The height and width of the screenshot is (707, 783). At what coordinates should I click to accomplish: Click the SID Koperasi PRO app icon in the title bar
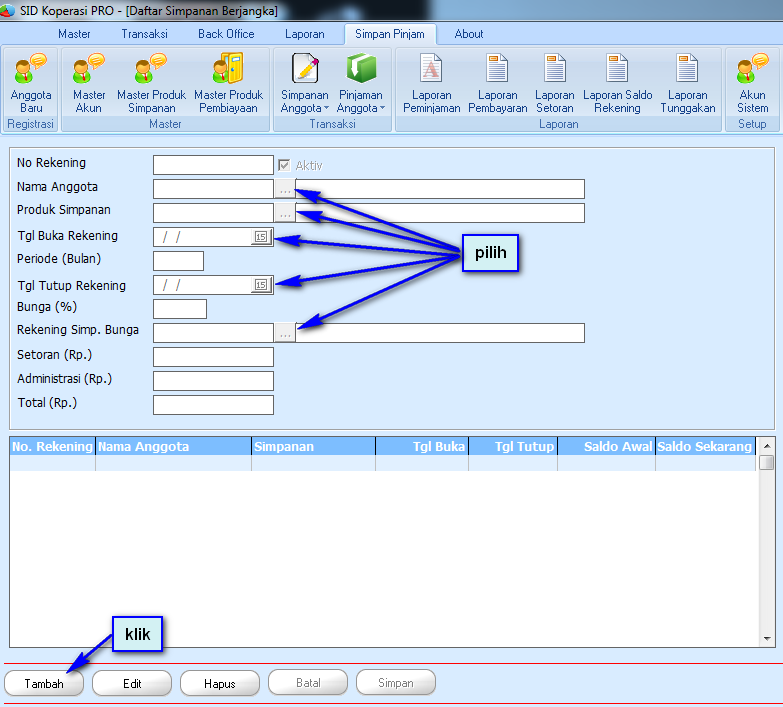(7, 10)
